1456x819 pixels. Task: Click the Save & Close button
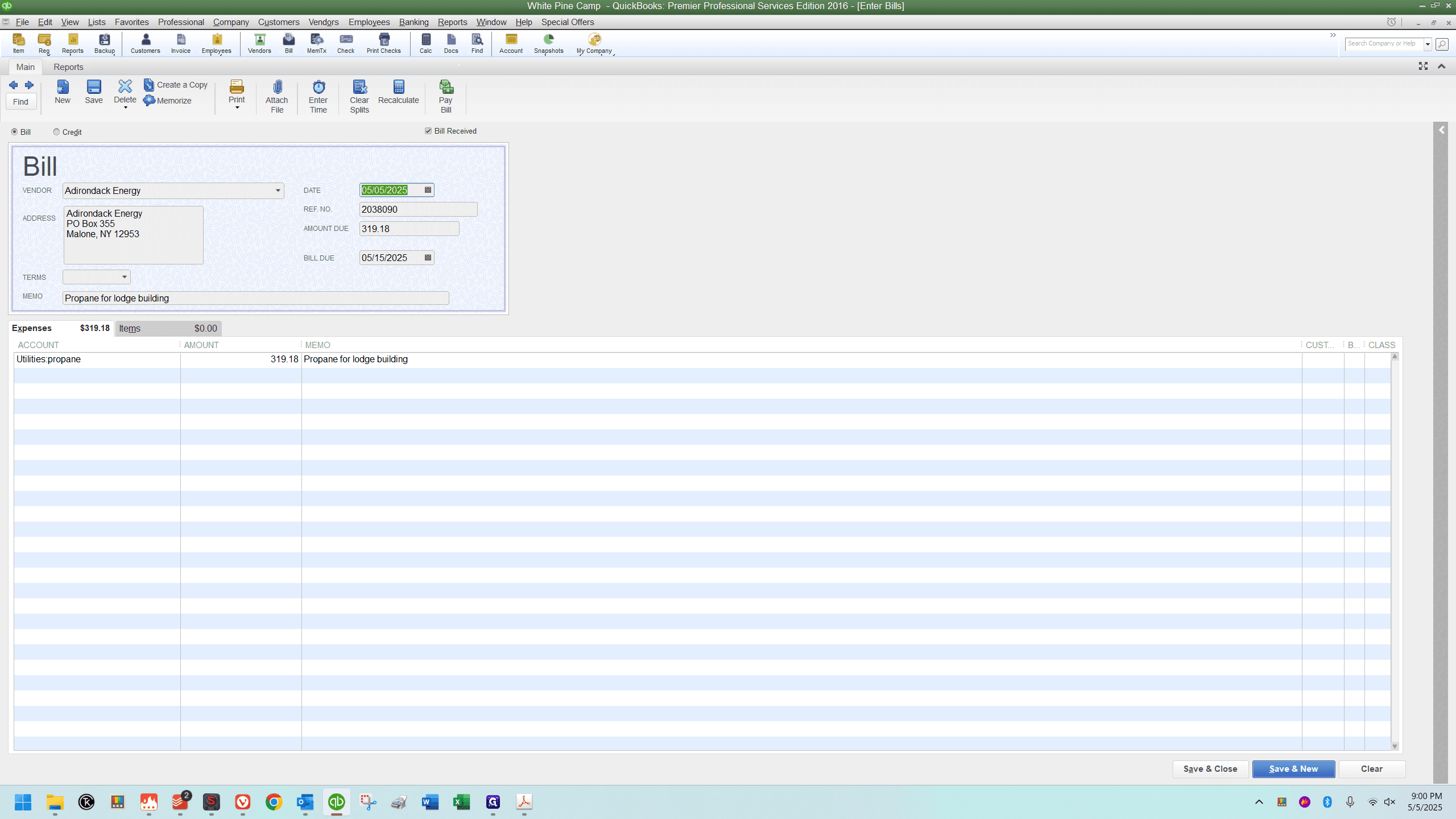pyautogui.click(x=1210, y=769)
